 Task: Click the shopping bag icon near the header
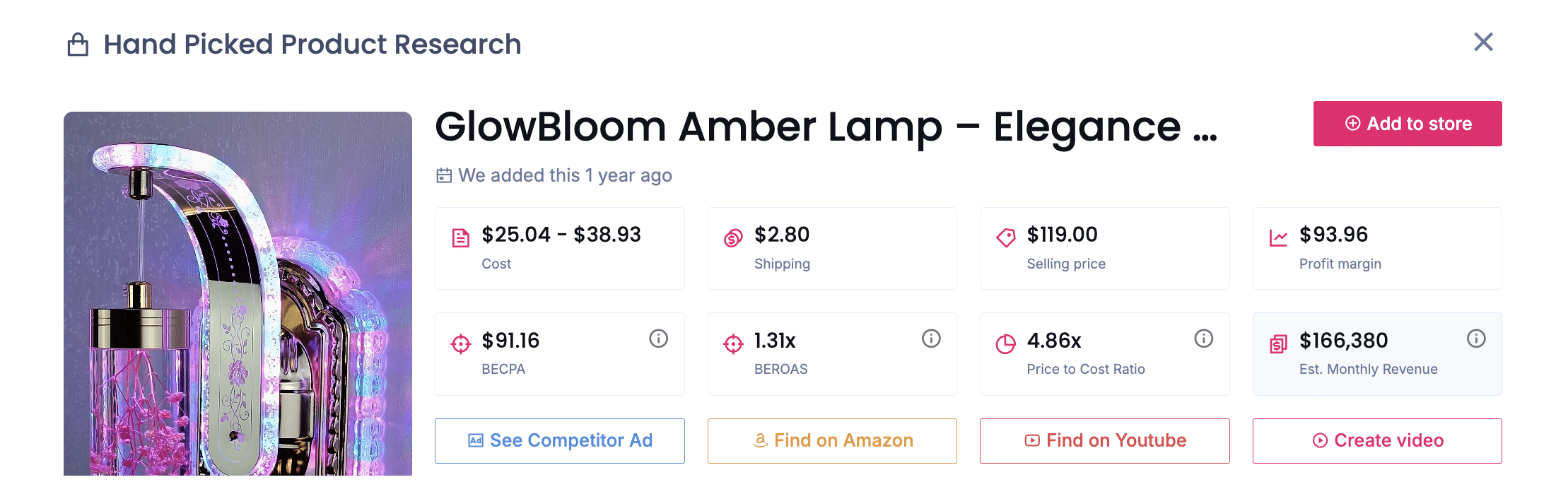77,44
